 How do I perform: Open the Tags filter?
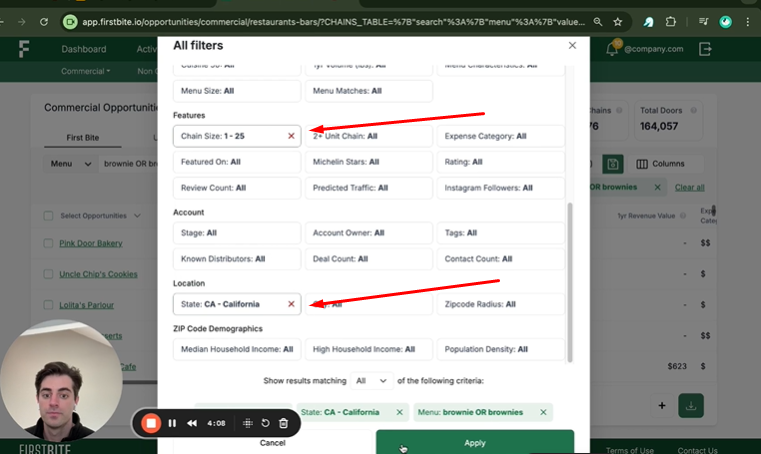click(501, 233)
